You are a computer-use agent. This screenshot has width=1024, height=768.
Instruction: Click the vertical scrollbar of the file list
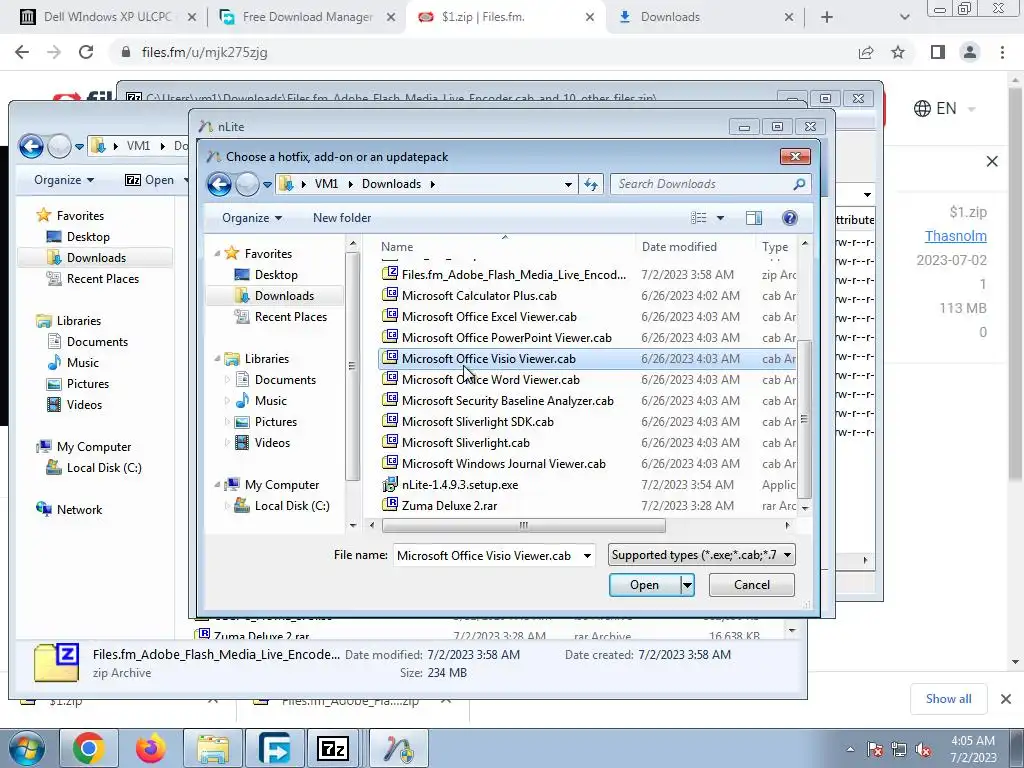pyautogui.click(x=805, y=418)
